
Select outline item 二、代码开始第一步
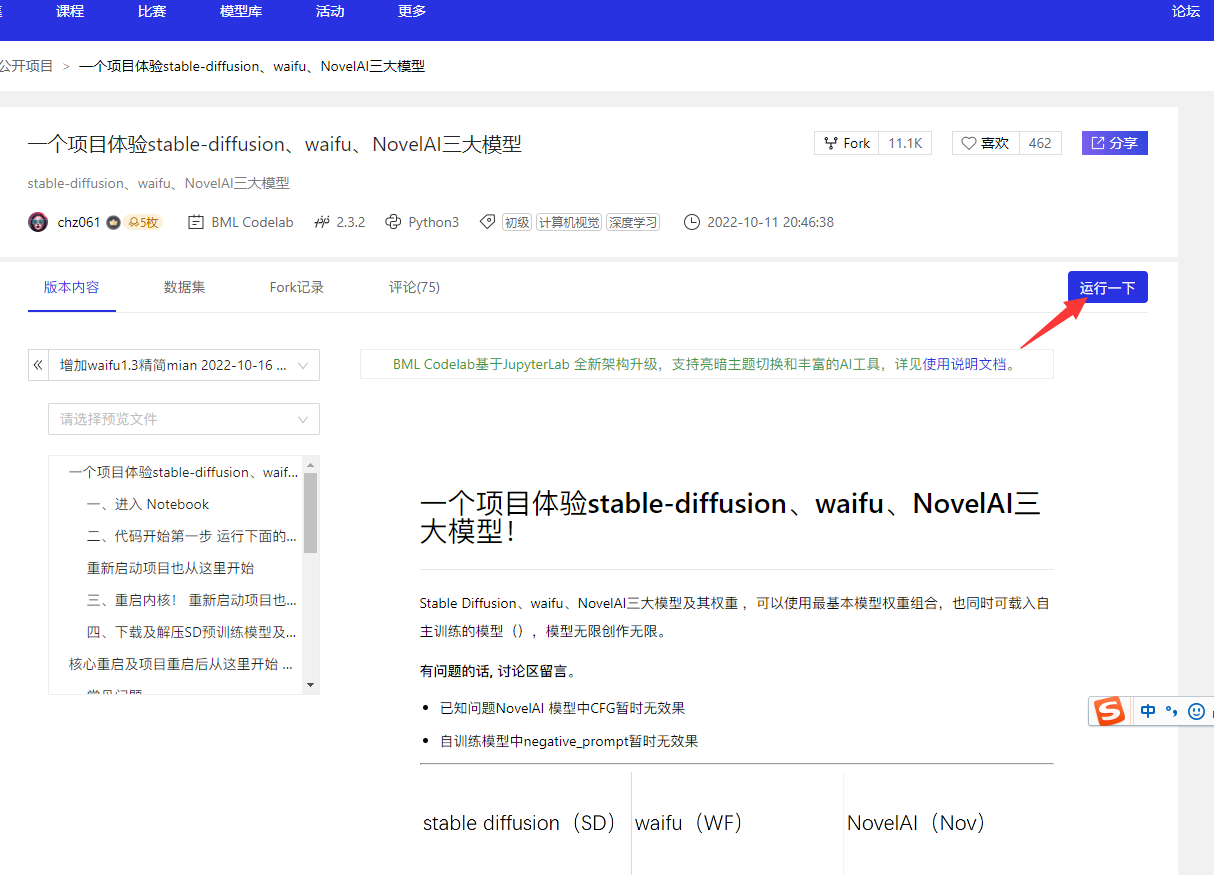191,536
